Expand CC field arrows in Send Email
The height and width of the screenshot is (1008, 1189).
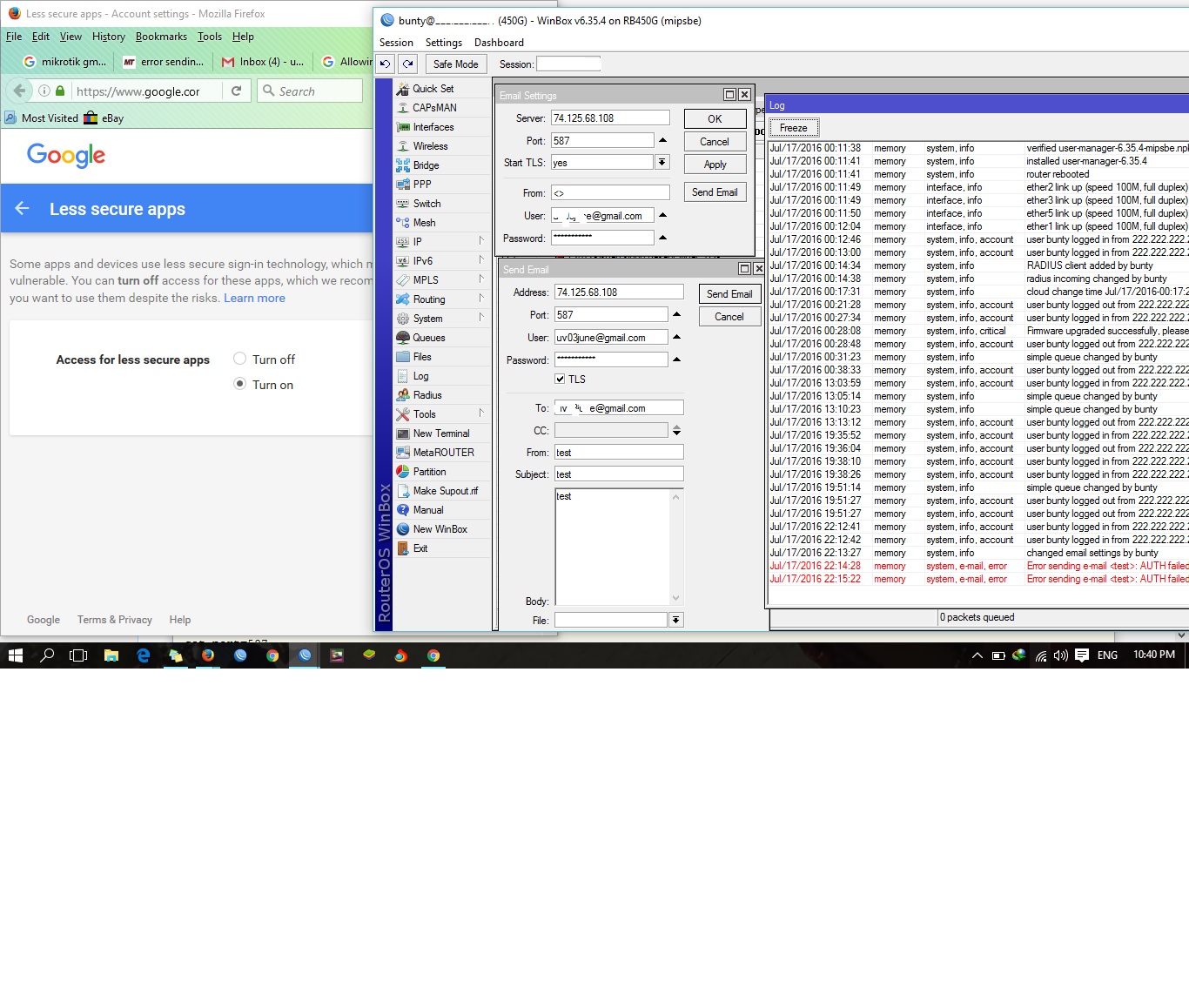[x=676, y=431]
